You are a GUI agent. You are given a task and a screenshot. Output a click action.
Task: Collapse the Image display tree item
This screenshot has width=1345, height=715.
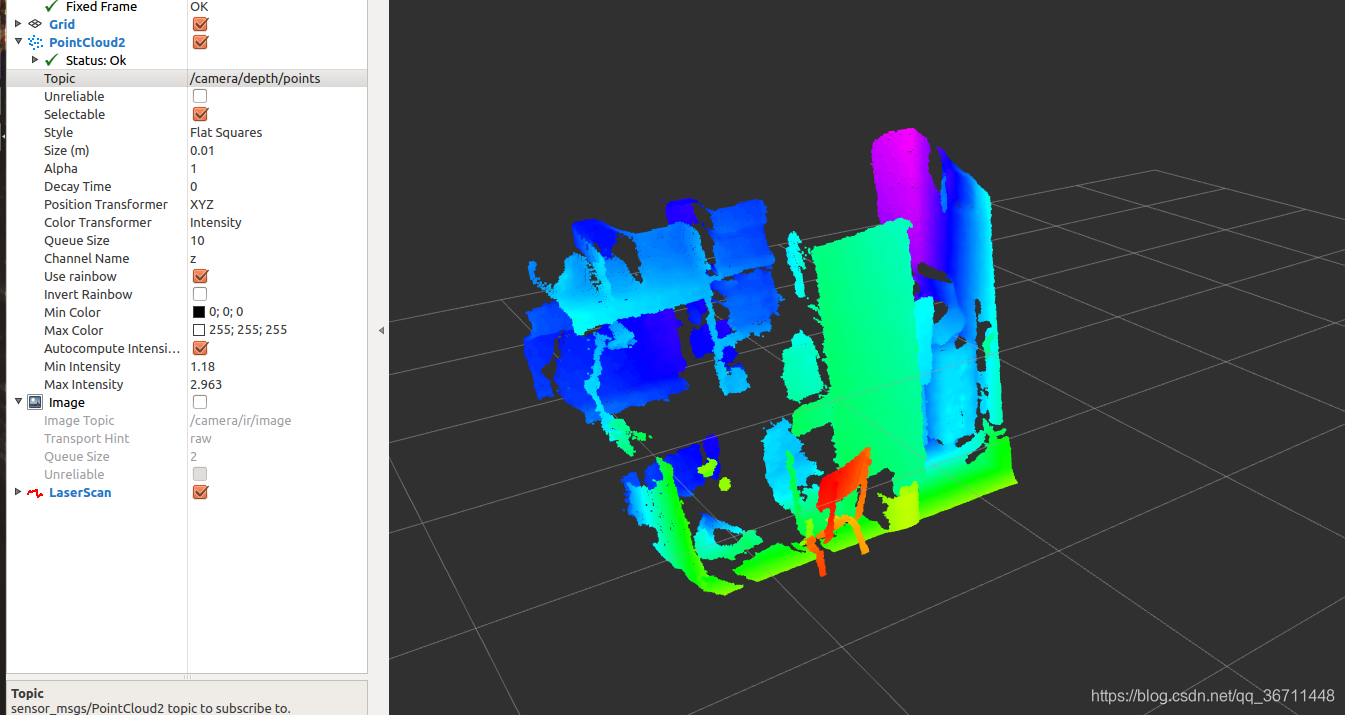pos(18,402)
